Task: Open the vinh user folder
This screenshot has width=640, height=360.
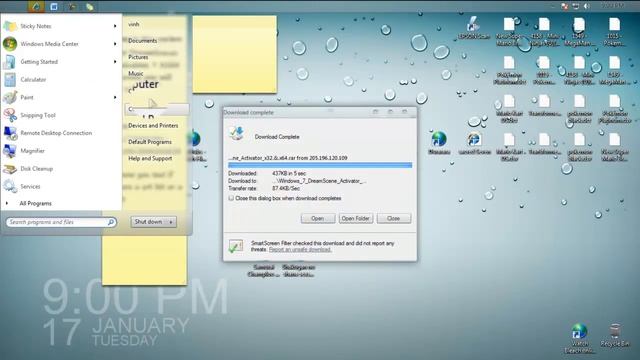Action: (134, 24)
